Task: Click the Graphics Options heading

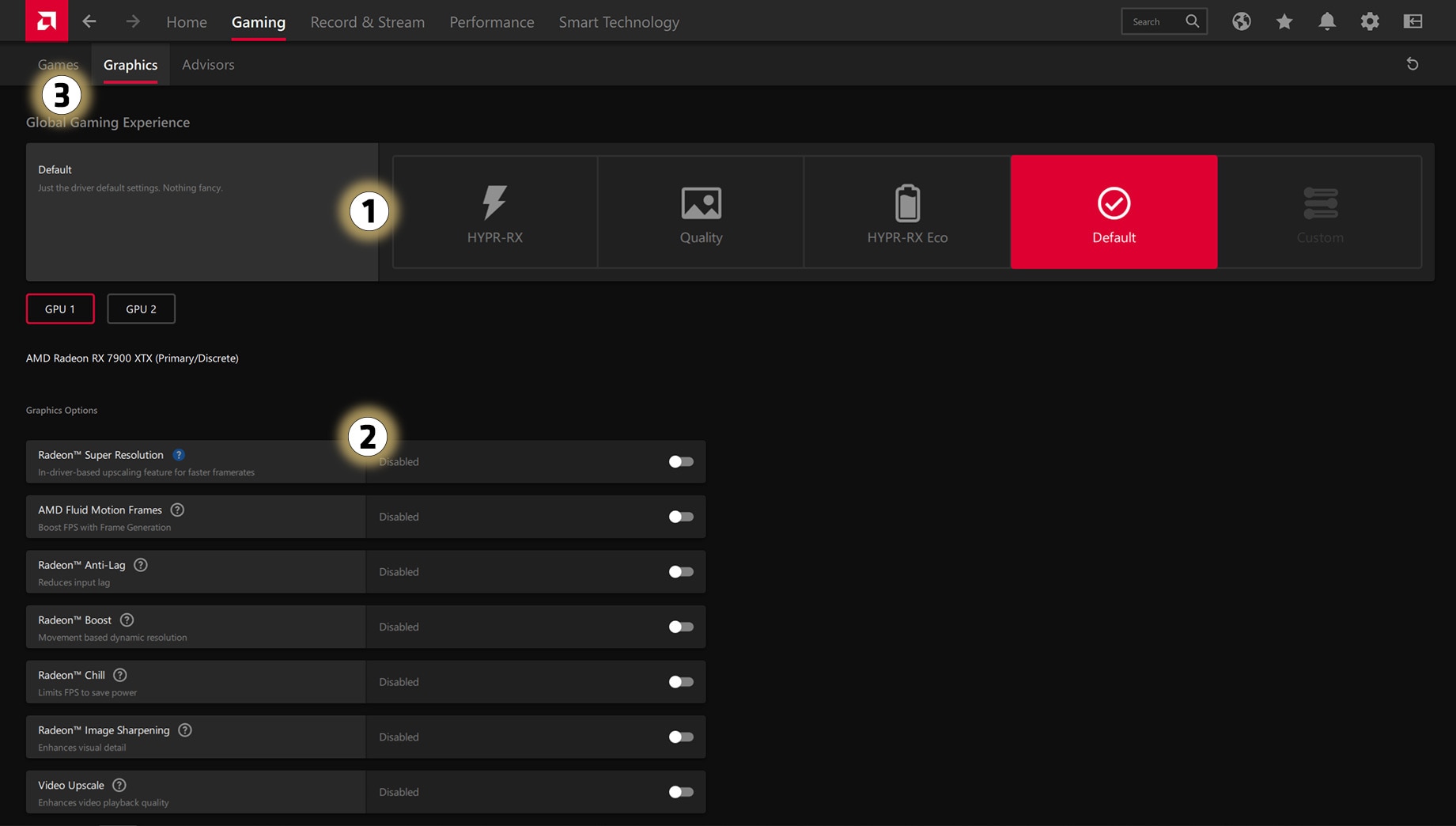Action: coord(62,410)
